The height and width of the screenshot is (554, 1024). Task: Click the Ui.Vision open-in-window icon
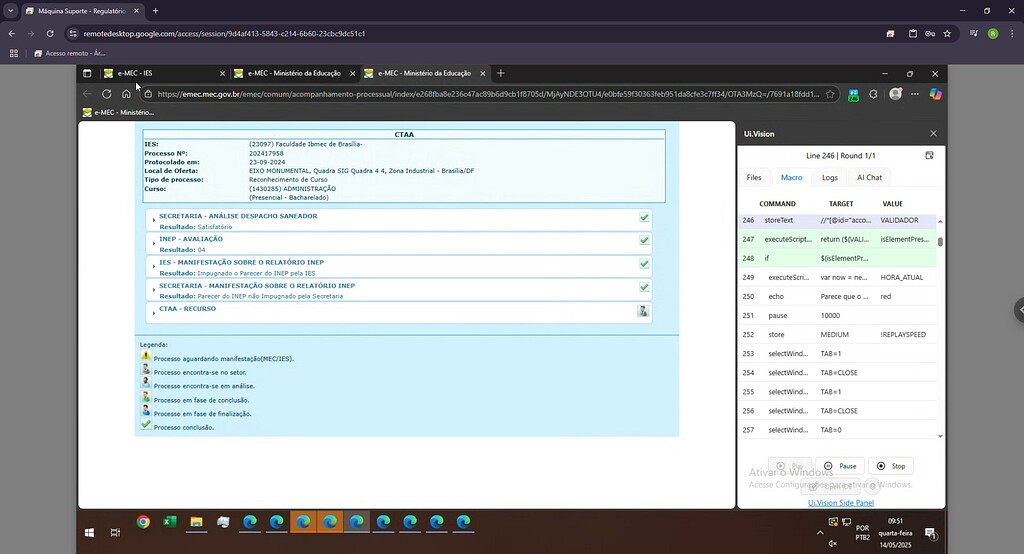tap(929, 155)
